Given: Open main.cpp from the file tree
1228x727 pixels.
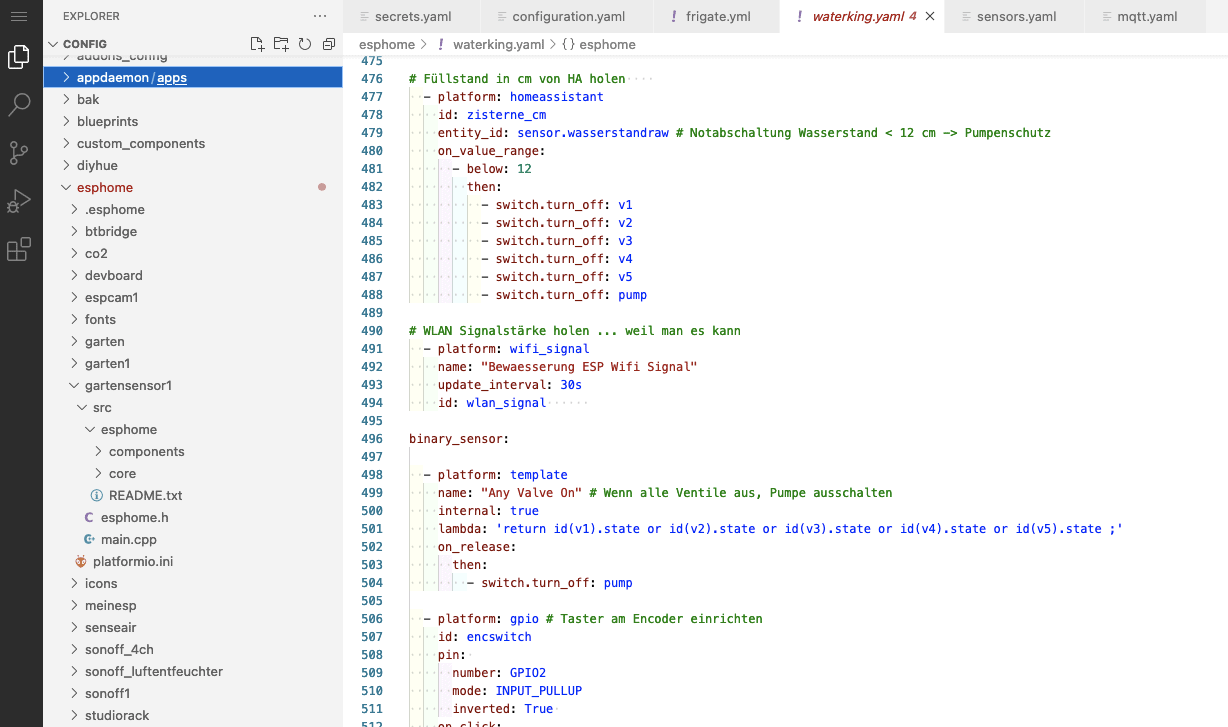Looking at the screenshot, I should 128,540.
